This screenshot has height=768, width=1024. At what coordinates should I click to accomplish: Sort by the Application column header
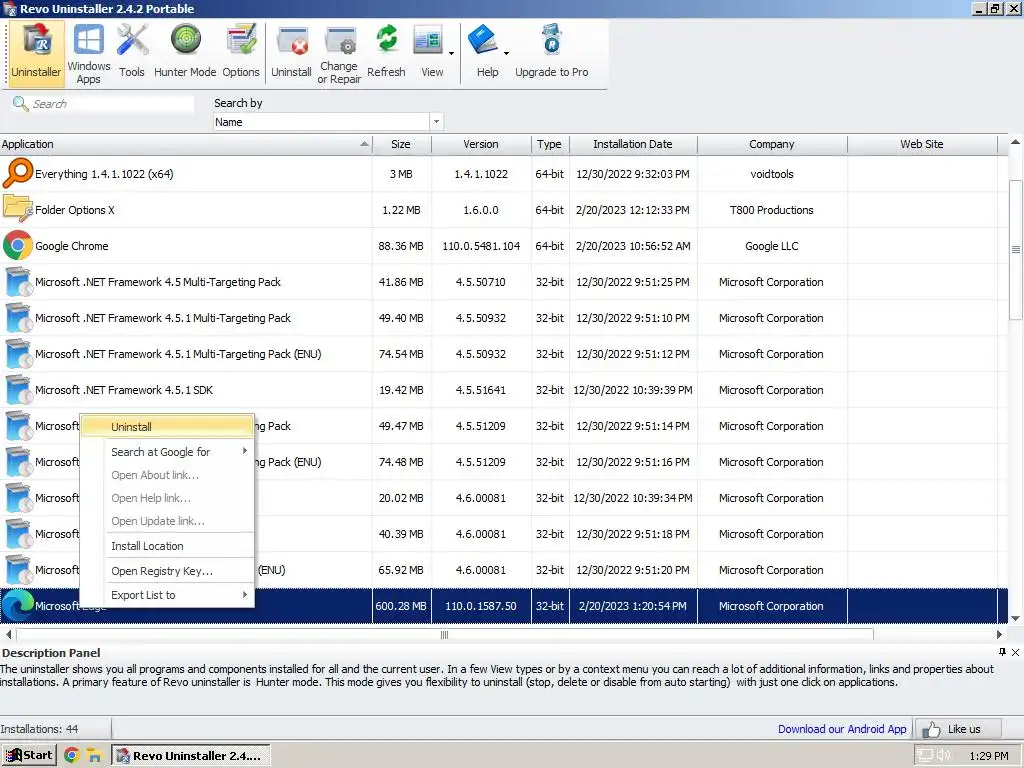pos(186,144)
